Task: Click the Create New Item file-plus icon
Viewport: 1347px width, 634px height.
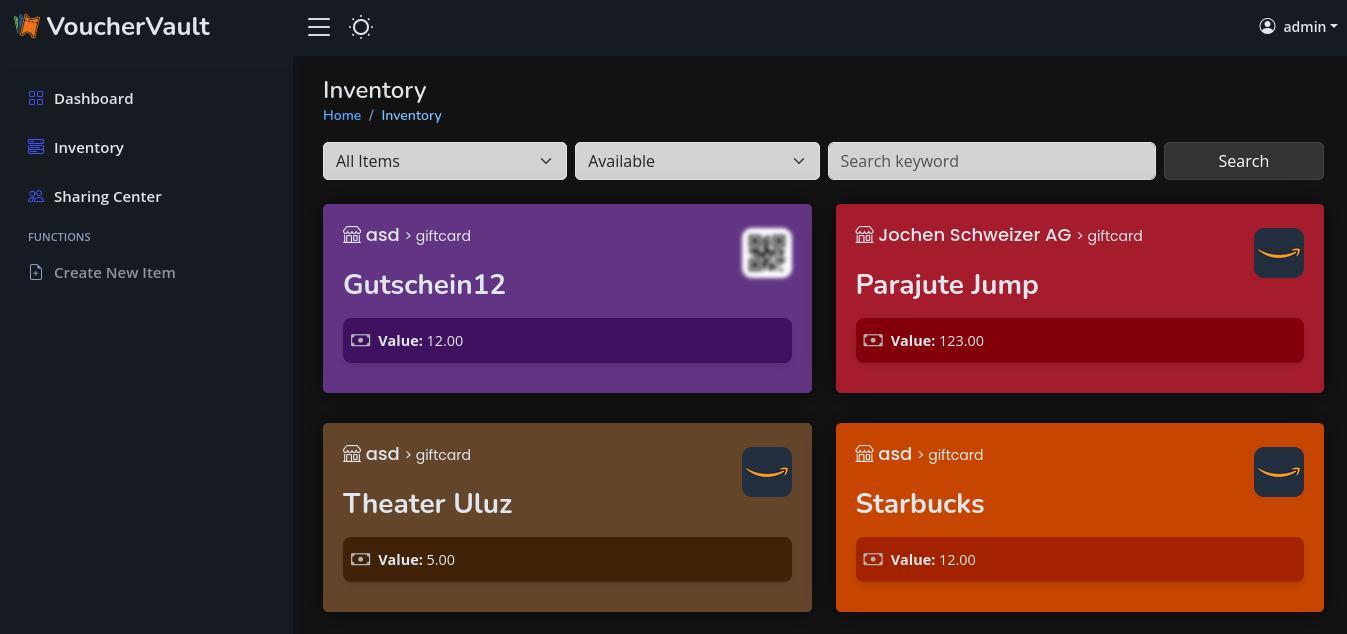Action: coord(36,272)
